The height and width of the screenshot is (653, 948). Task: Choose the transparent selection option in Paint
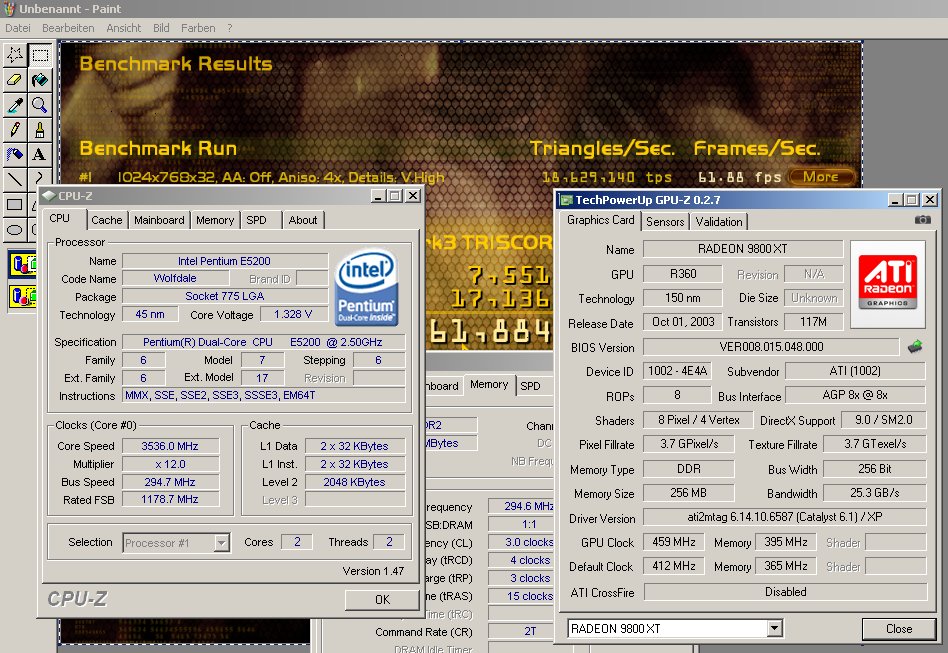click(24, 296)
